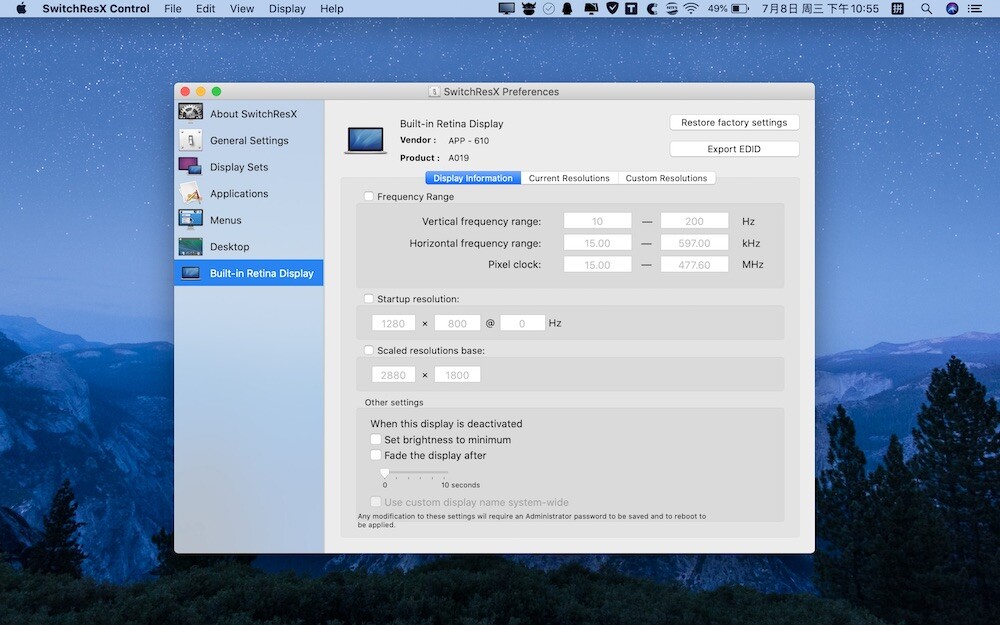Click the menu bar date and time
The height and width of the screenshot is (625, 1000).
(x=820, y=8)
